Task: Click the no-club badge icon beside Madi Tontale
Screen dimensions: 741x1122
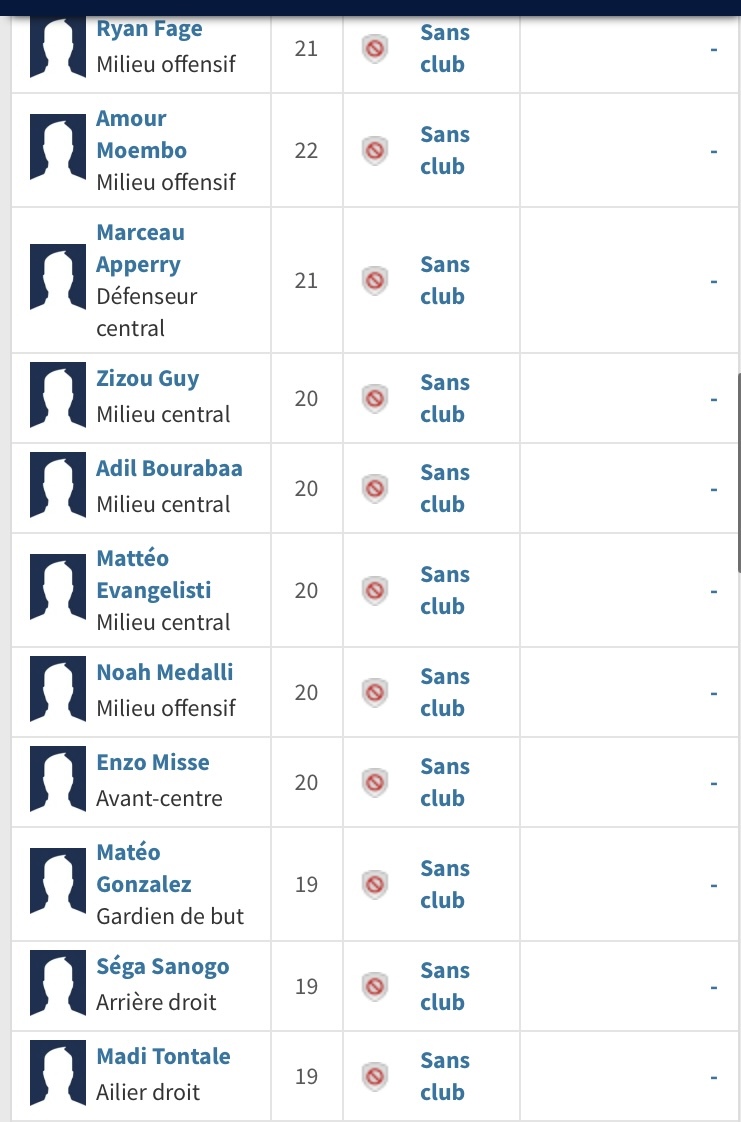Action: tap(375, 1077)
